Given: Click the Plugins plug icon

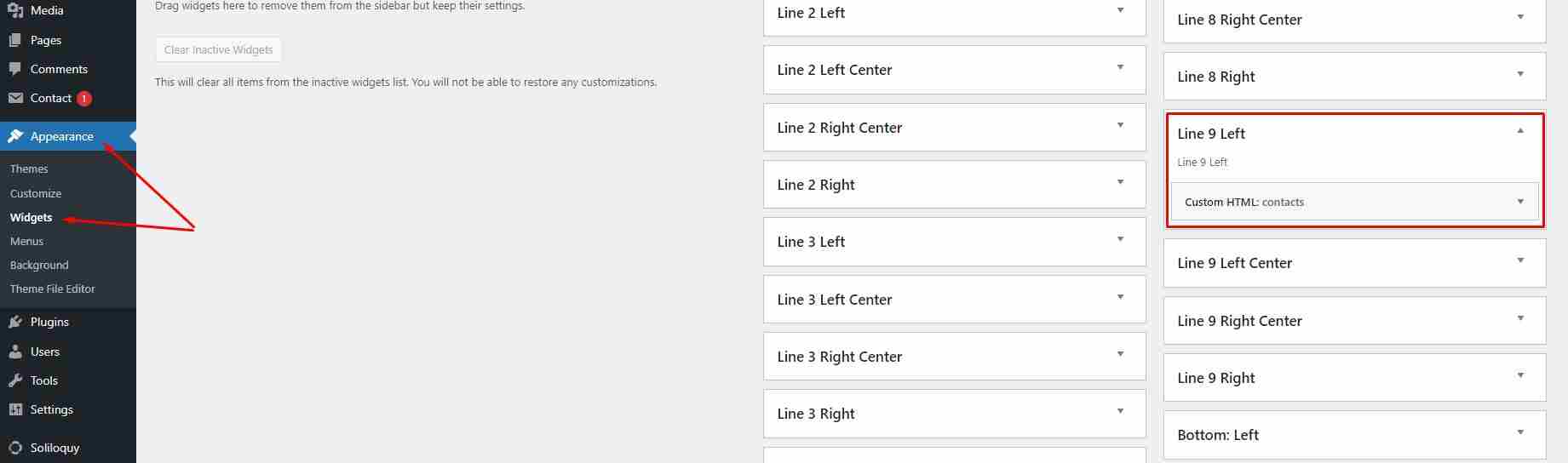Looking at the screenshot, I should click(15, 322).
